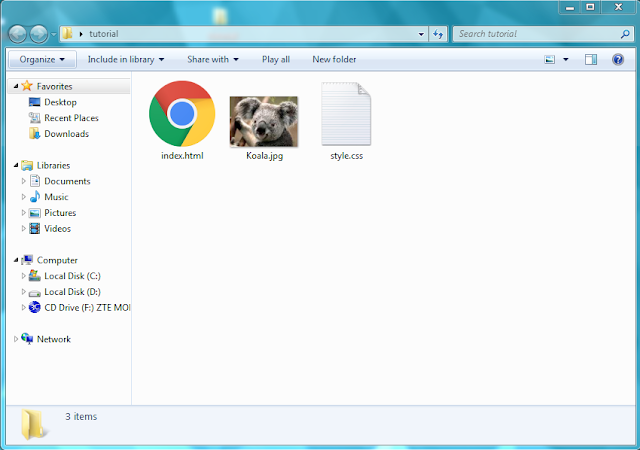Screen dimensions: 640x450
Task: Select the index.html Chrome file icon
Action: 182,114
